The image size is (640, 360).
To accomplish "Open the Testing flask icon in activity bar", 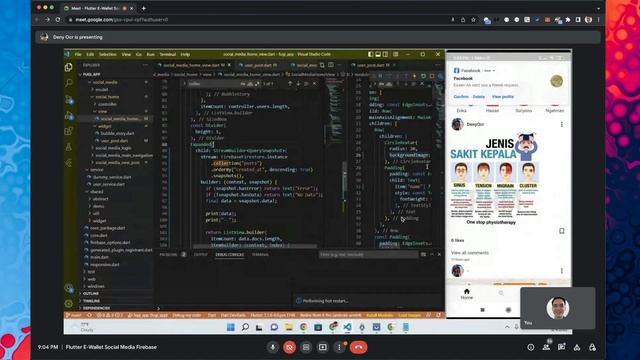I will click(x=69, y=147).
